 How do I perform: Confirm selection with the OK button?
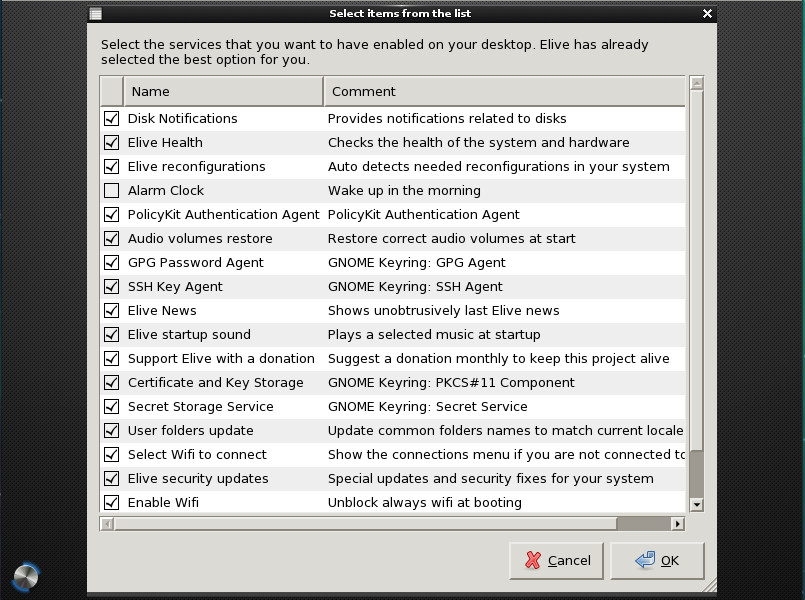pos(657,561)
